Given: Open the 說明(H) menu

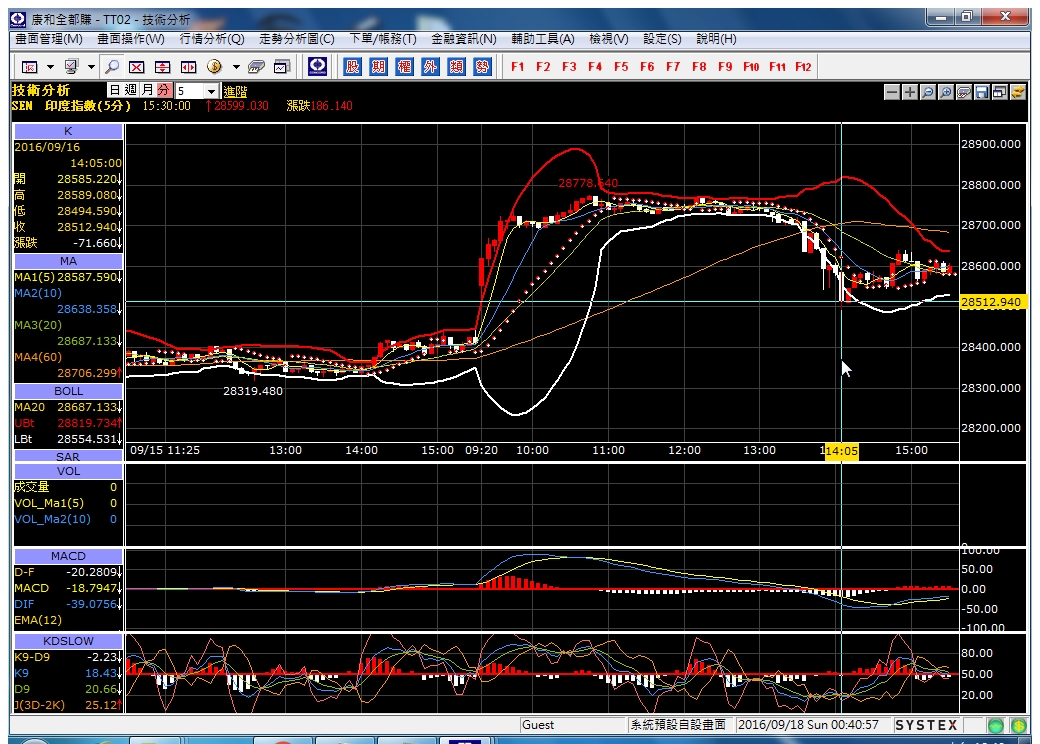Looking at the screenshot, I should [x=716, y=39].
